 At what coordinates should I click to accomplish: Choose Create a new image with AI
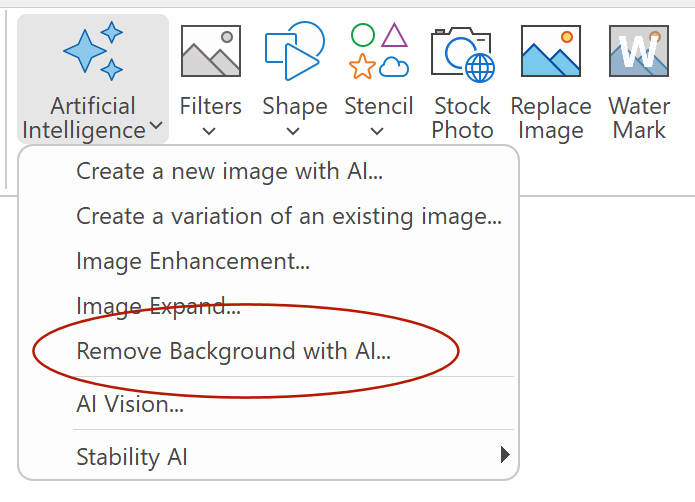229,171
